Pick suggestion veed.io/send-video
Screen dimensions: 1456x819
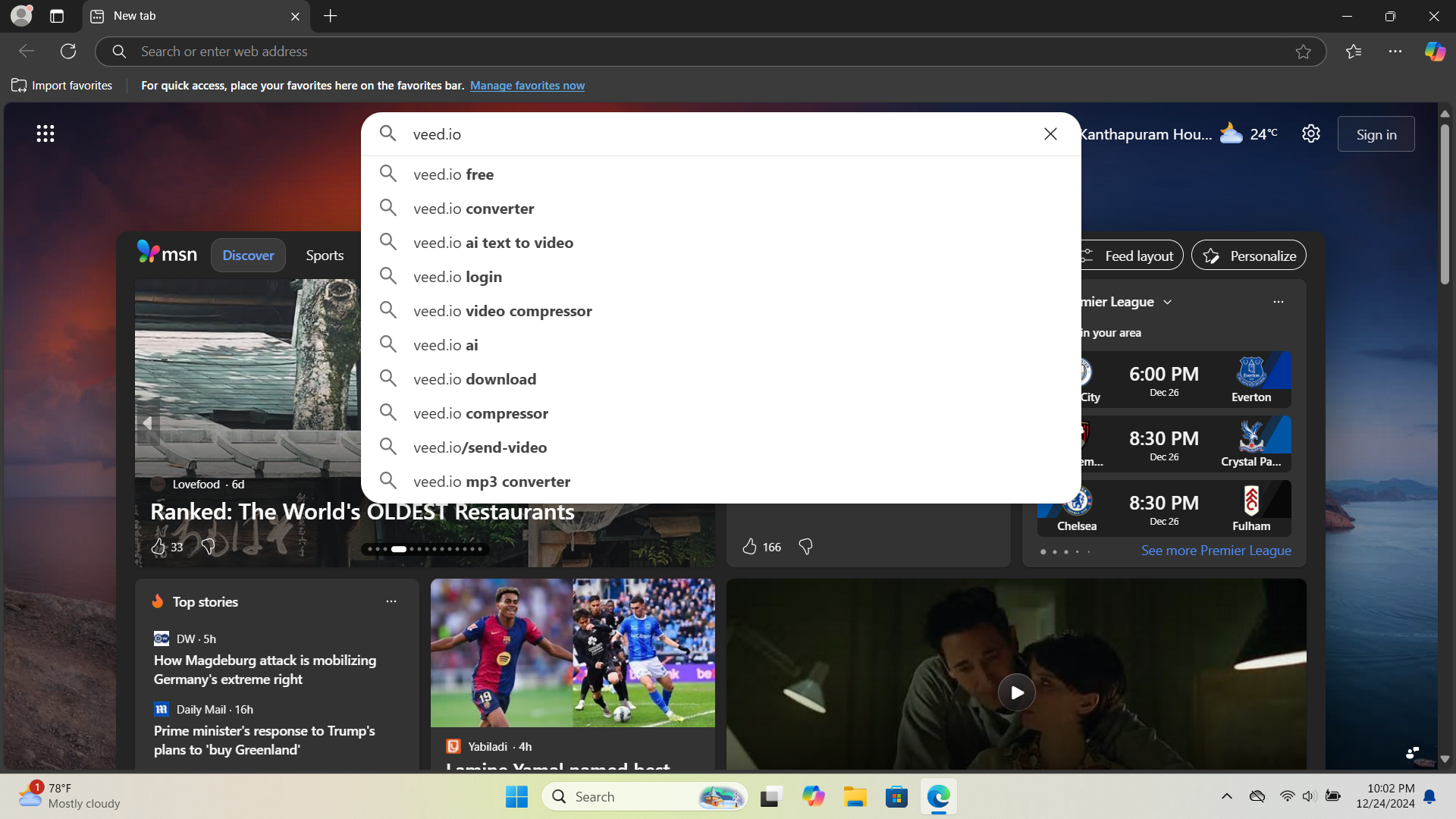pyautogui.click(x=720, y=447)
